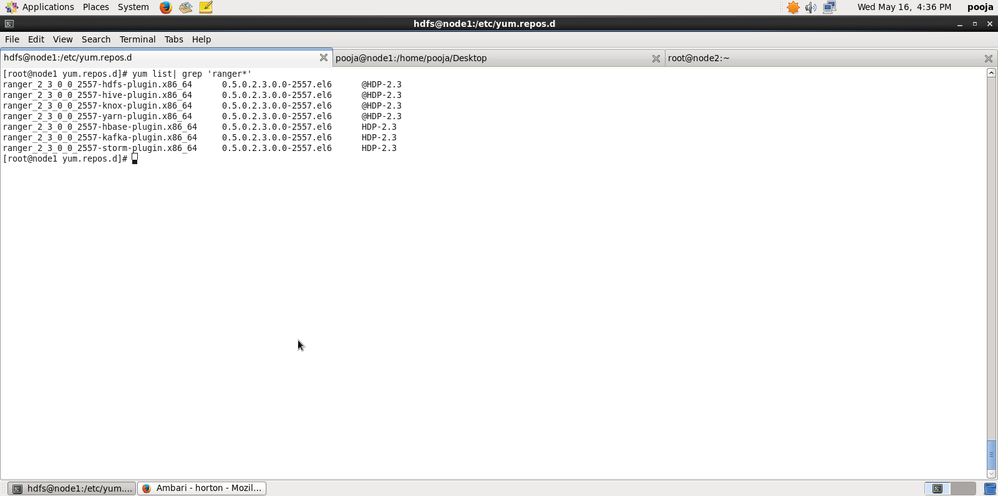Click the knox-plugin package line
The image size is (998, 496).
coord(202,106)
